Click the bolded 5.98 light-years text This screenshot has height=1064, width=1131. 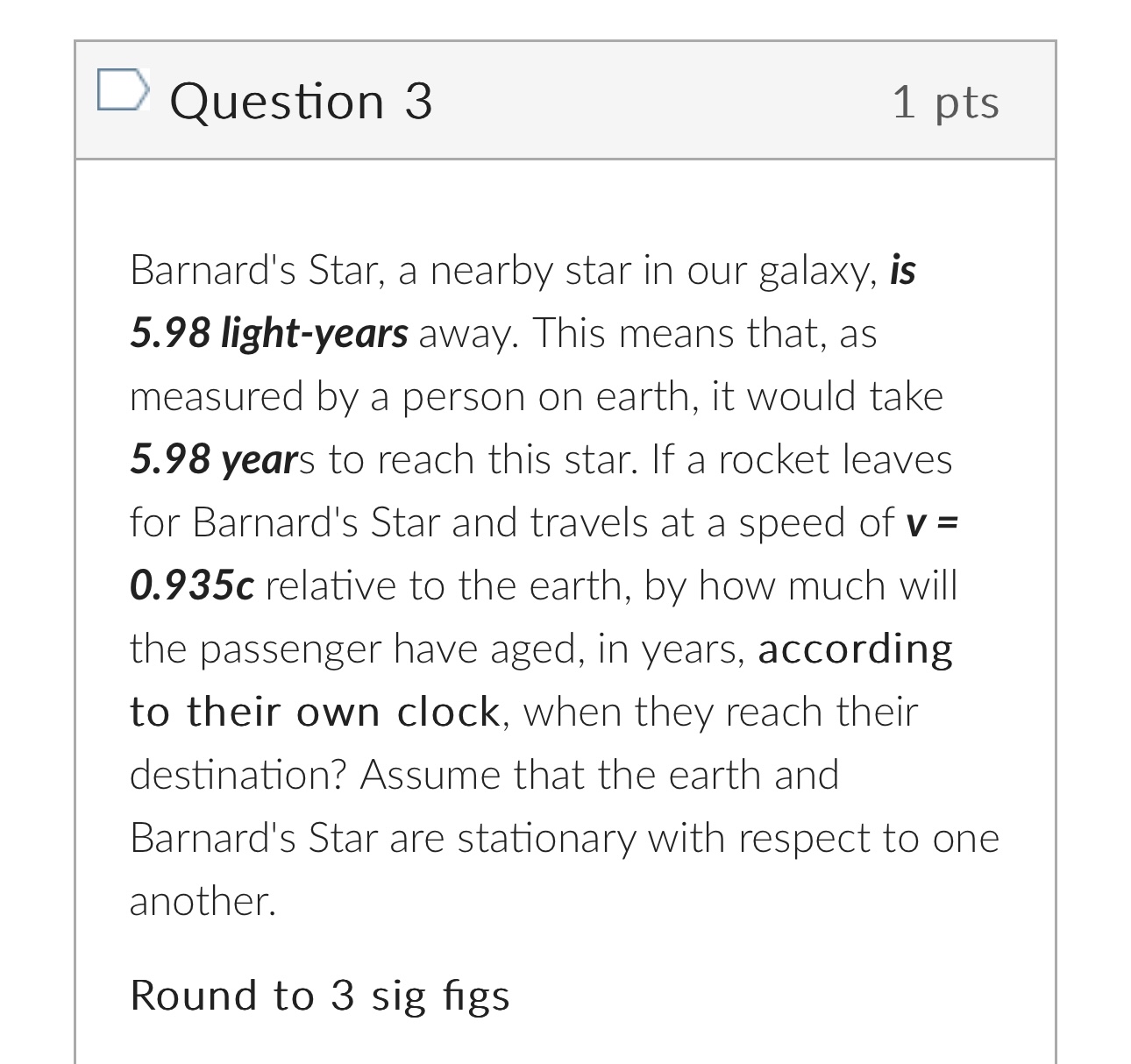(268, 332)
